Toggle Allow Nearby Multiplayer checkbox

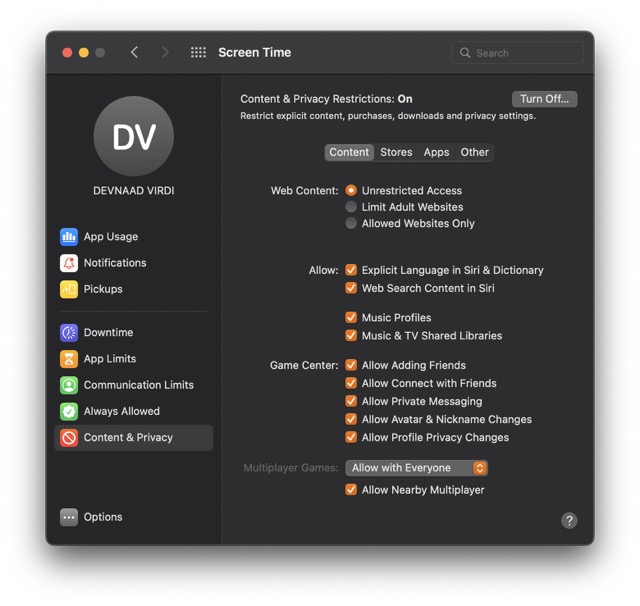tap(351, 490)
